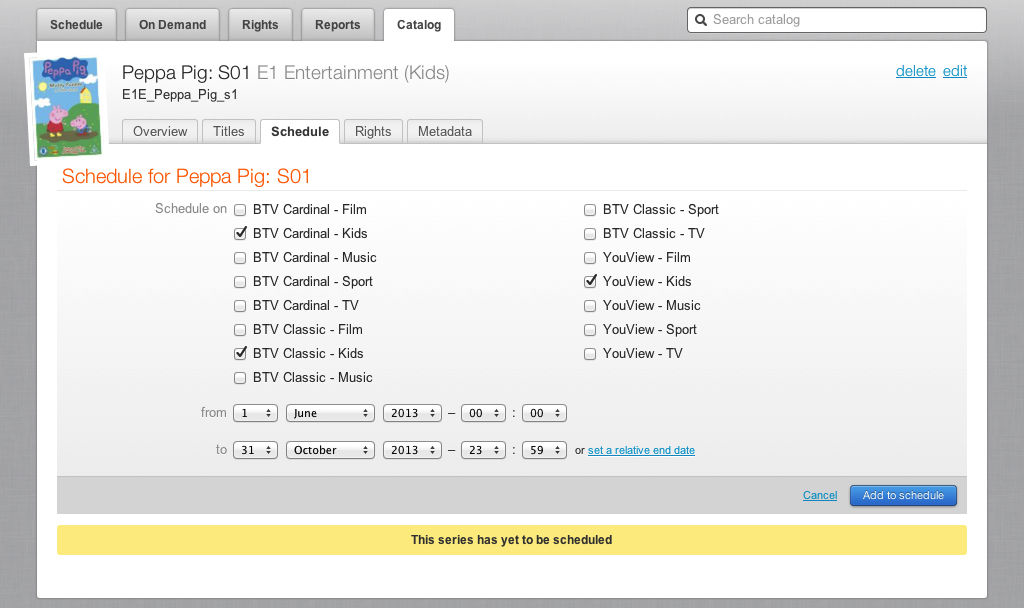Check BTV Cardinal - TV

coord(240,306)
